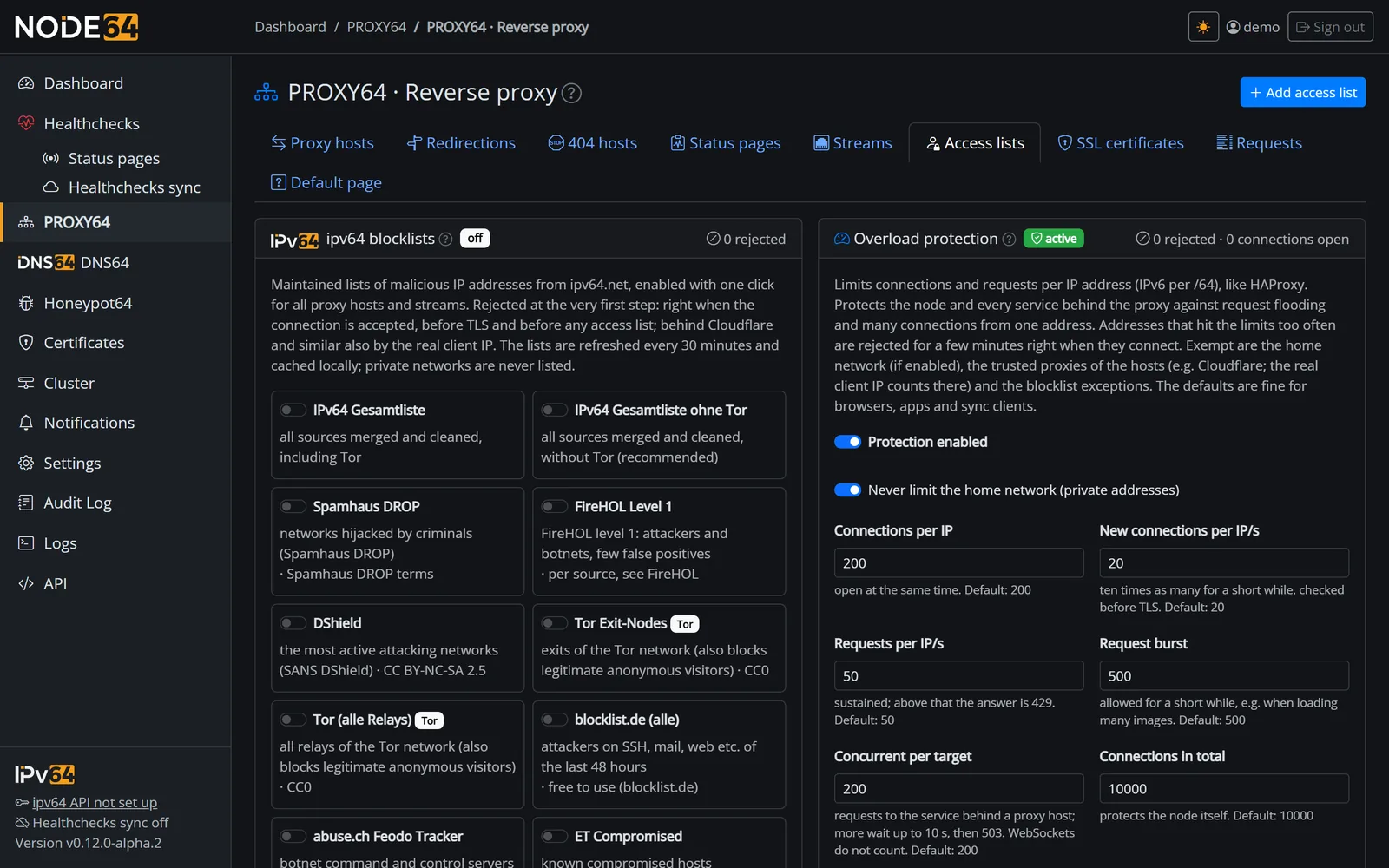
Task: Click the Connections per IP field
Action: 958,562
